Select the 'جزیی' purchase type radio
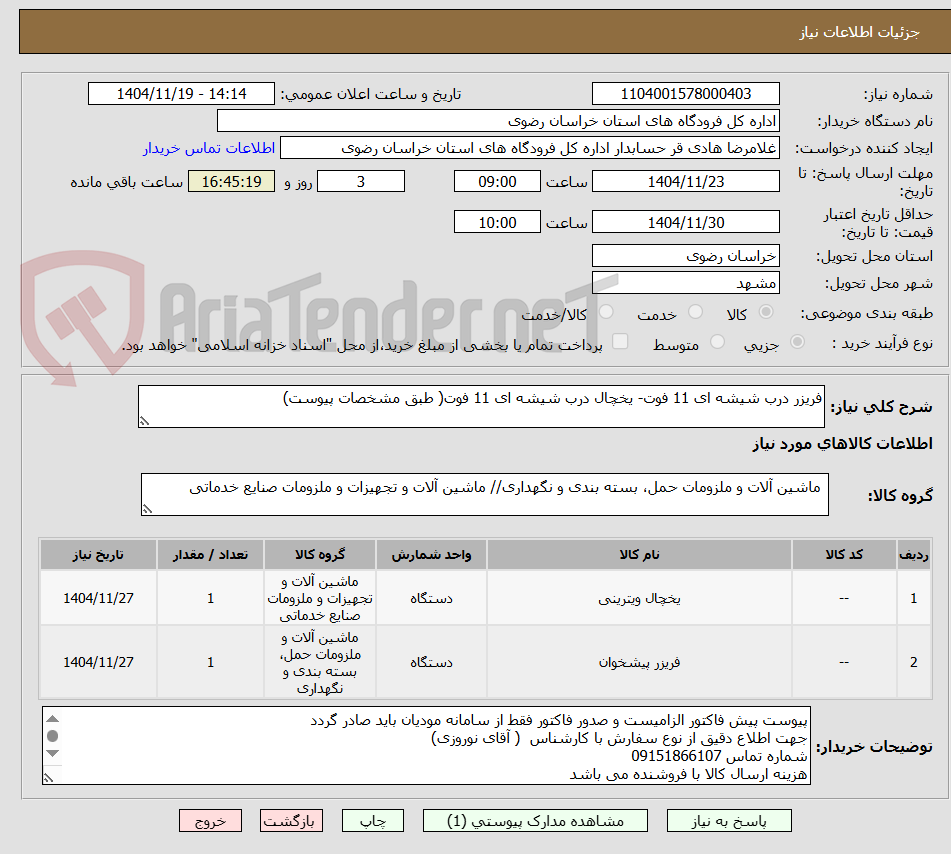 pos(798,342)
